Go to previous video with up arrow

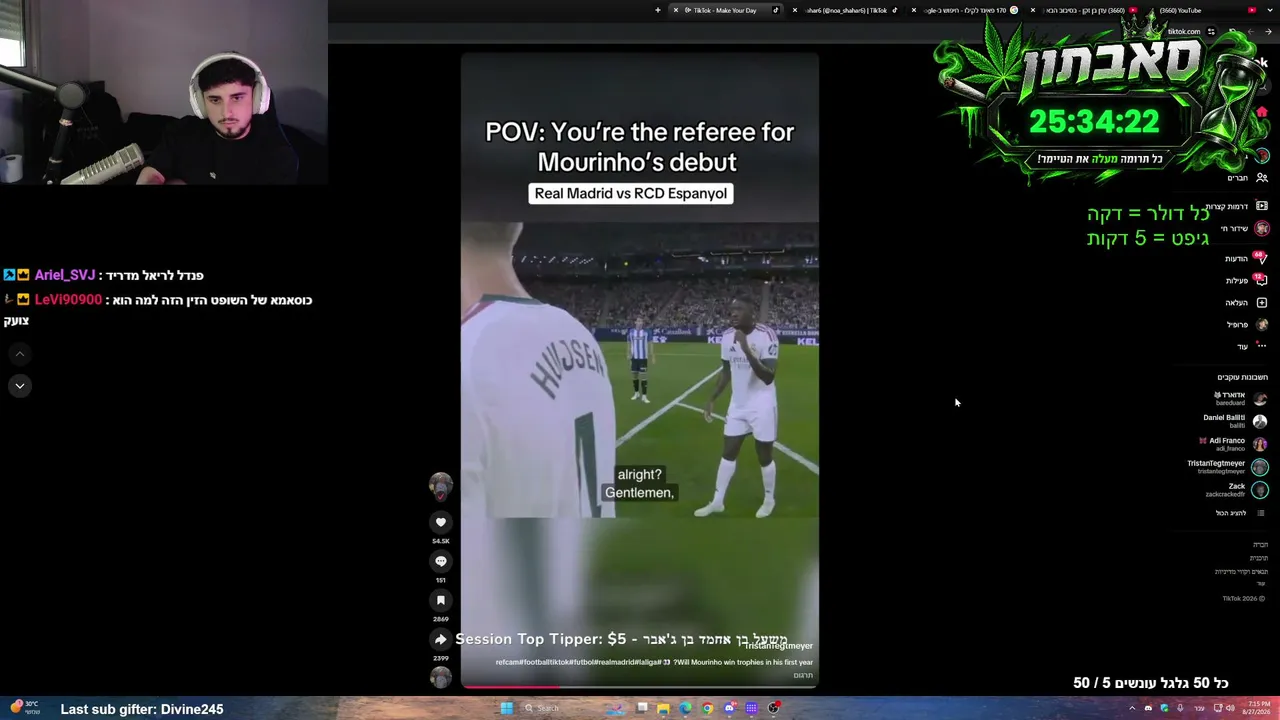pos(19,354)
